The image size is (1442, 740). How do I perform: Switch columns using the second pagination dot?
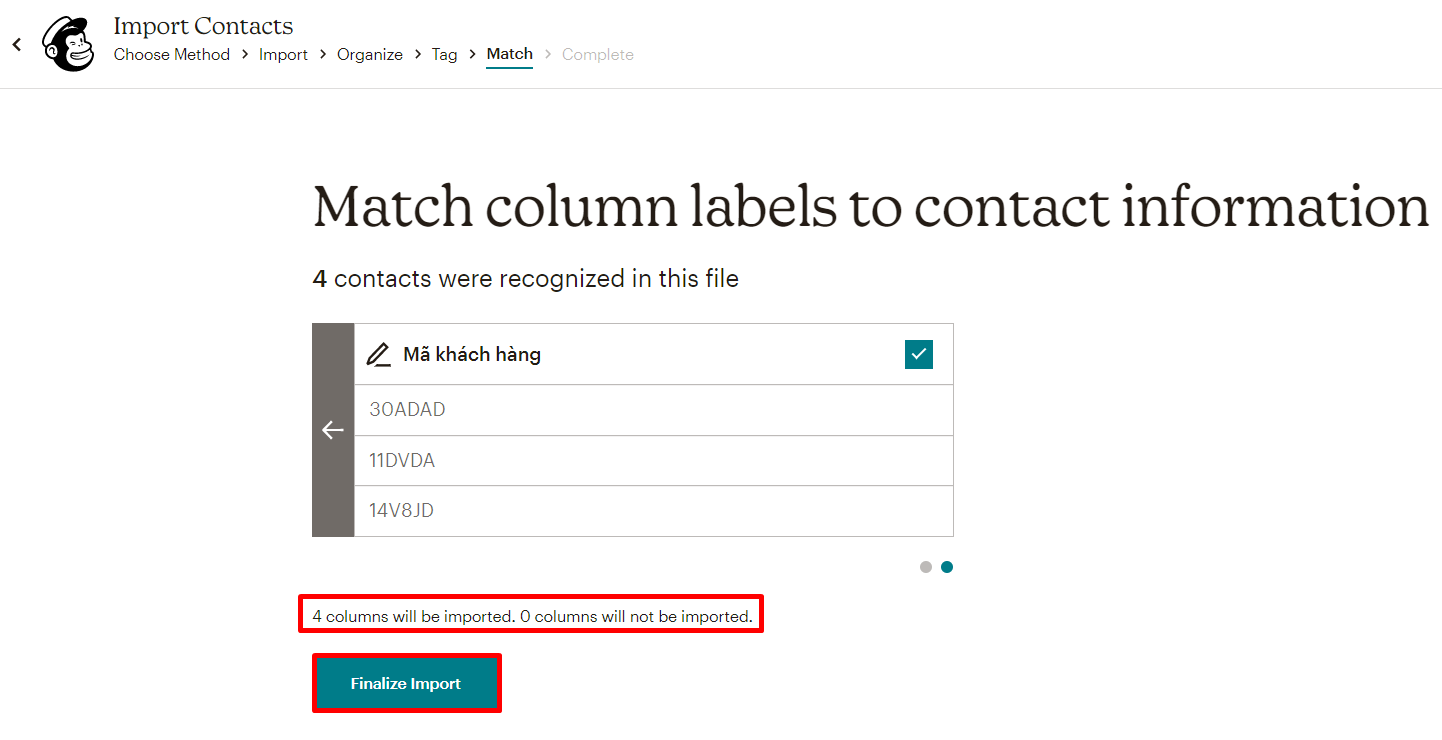click(946, 567)
